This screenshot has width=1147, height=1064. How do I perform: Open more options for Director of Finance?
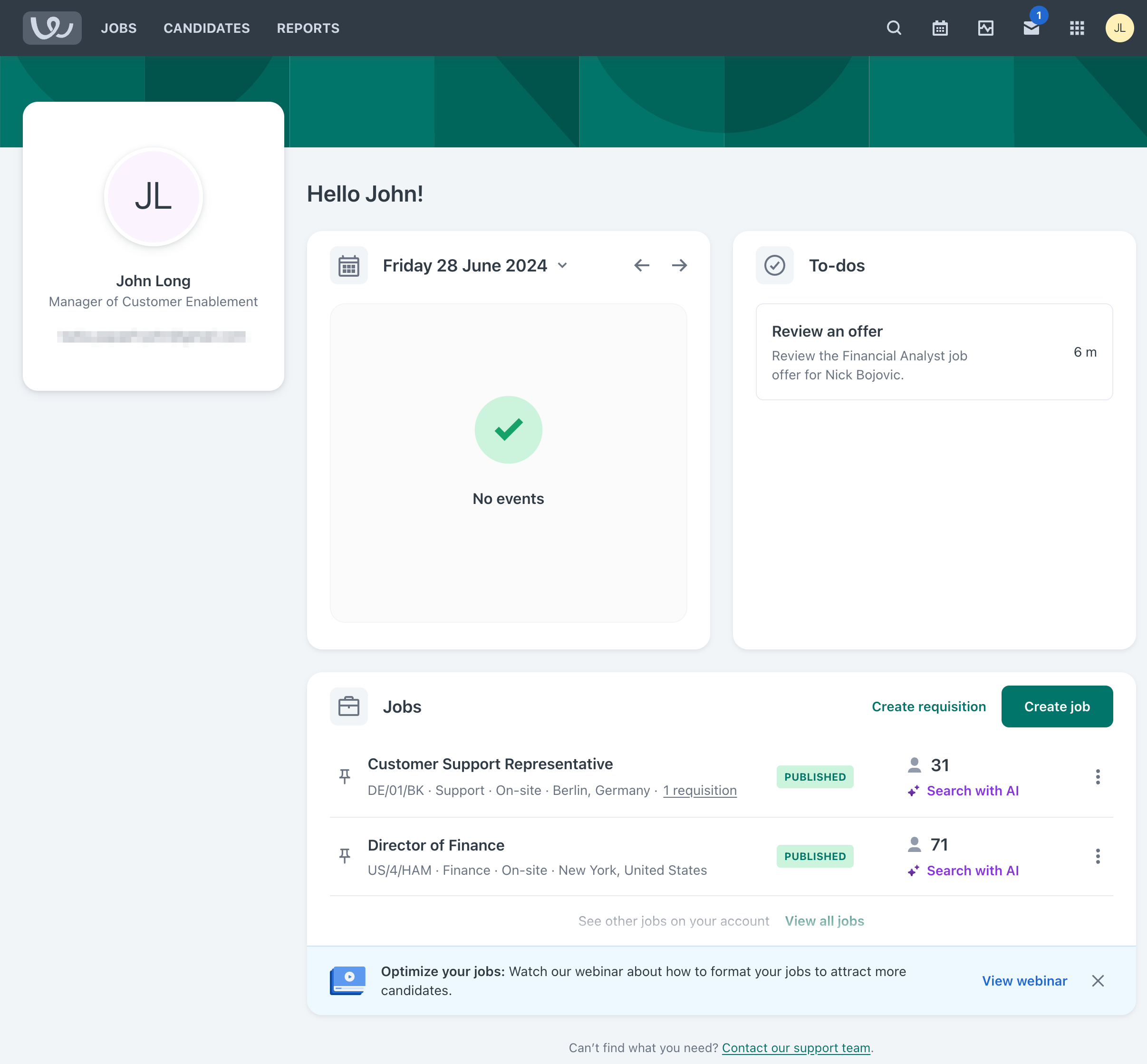click(x=1098, y=856)
